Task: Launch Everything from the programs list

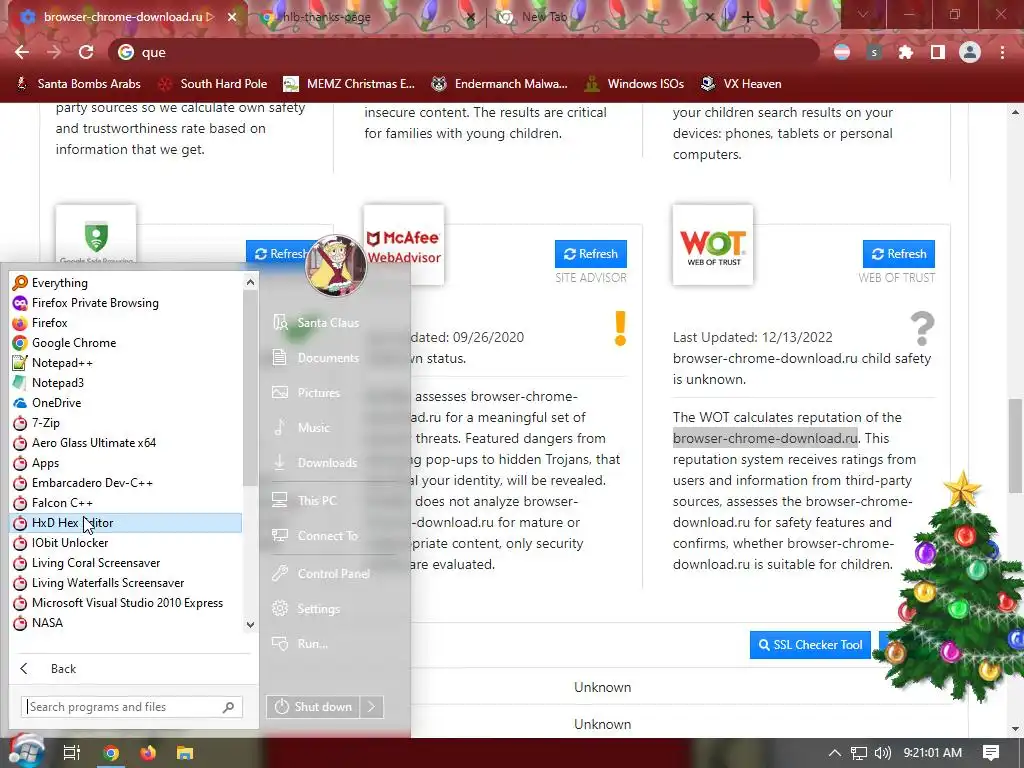Action: [126, 283]
